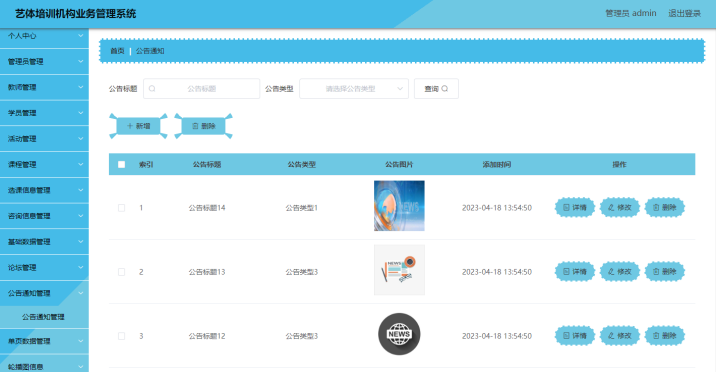Expand 论坛管理 sidebar menu
716x372 pixels.
point(44,267)
